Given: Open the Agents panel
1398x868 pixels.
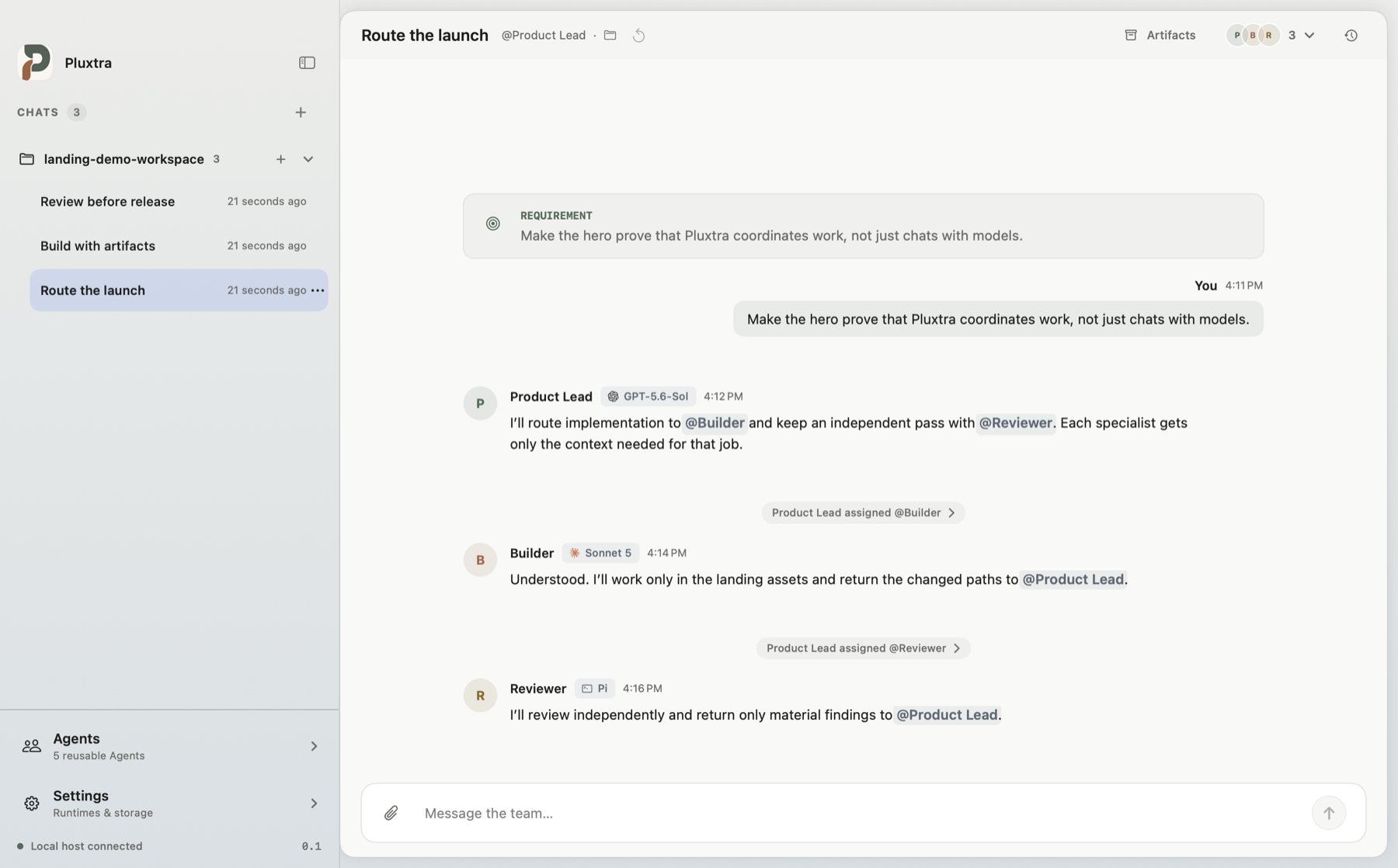Looking at the screenshot, I should coord(169,746).
